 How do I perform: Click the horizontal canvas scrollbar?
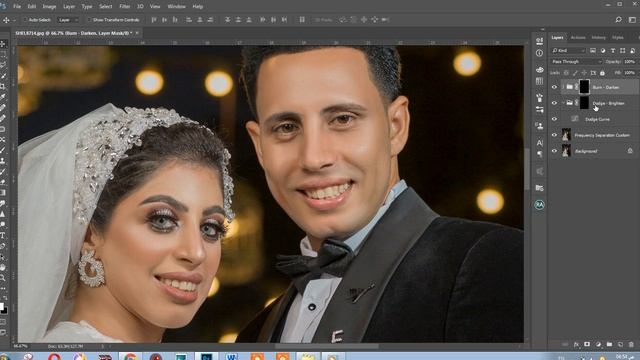[327, 347]
